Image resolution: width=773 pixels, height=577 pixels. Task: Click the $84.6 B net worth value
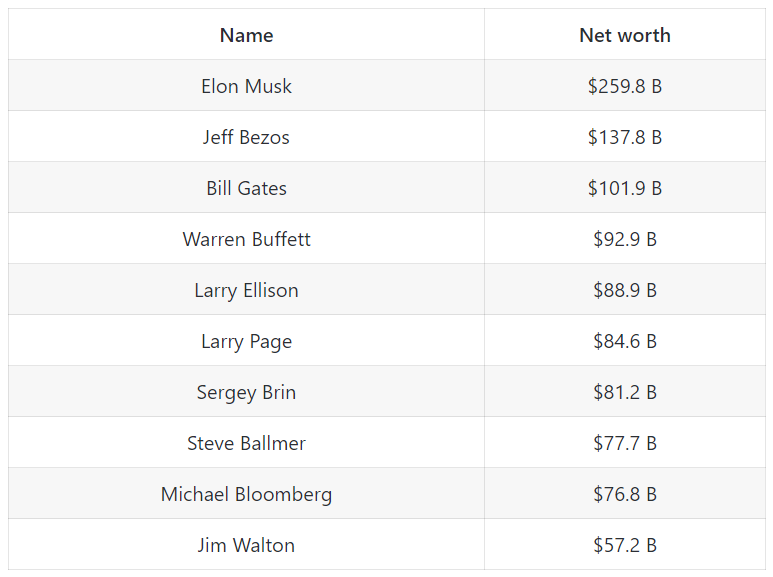(625, 341)
